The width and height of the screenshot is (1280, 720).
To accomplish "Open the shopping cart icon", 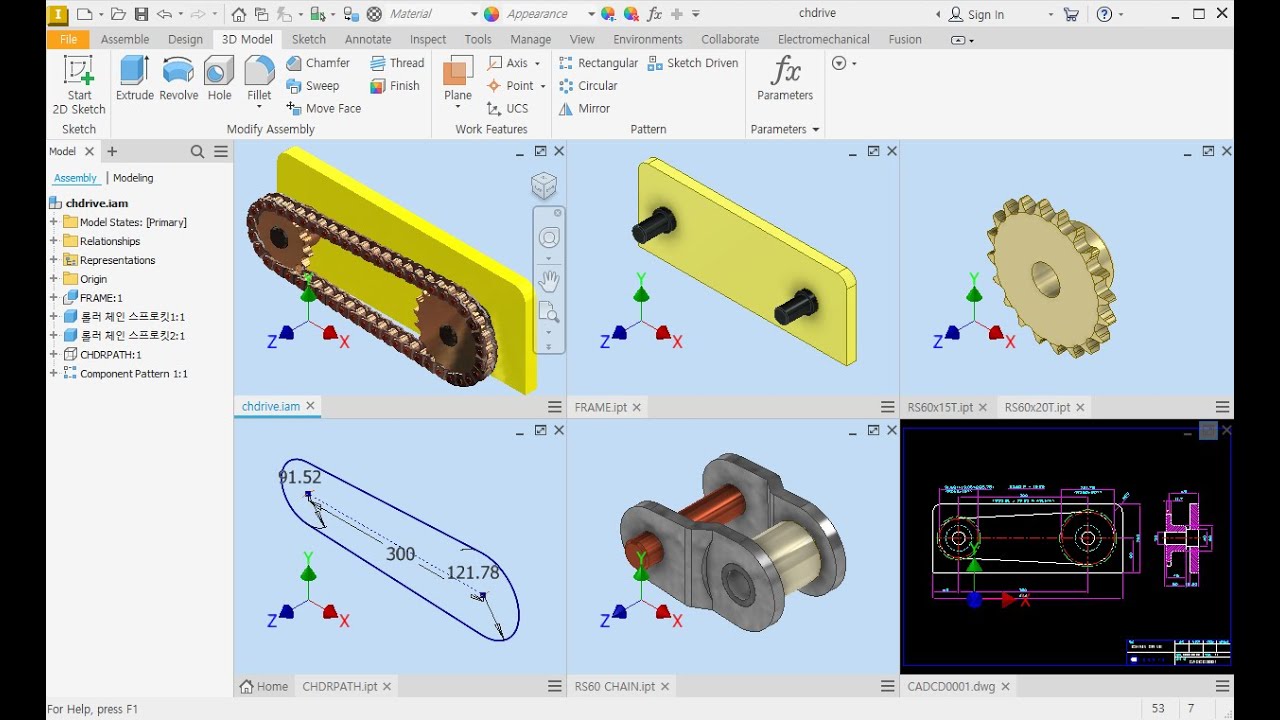I will point(1071,14).
